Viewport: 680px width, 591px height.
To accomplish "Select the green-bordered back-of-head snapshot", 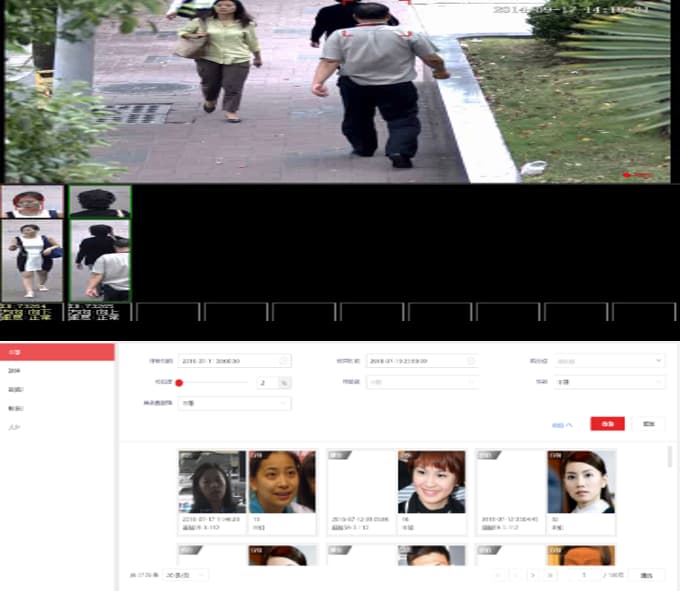I will [x=100, y=201].
